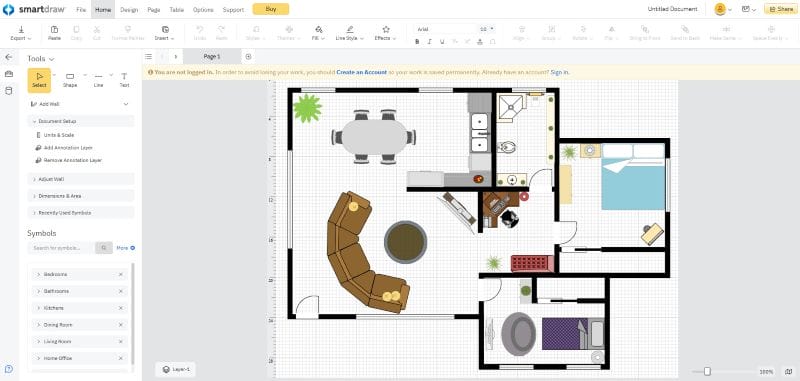
Task: Open the Home ribbon tab
Action: tap(103, 10)
